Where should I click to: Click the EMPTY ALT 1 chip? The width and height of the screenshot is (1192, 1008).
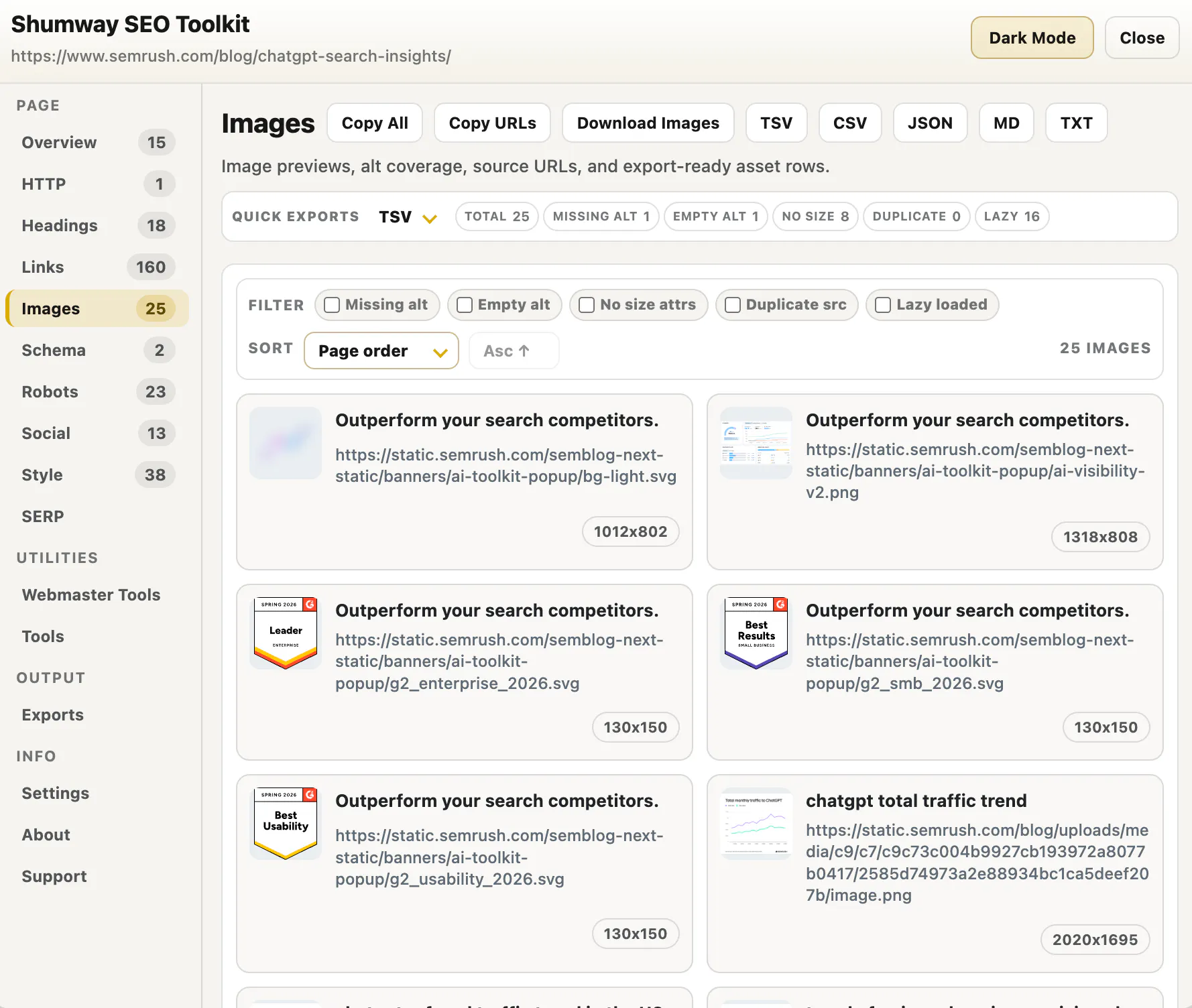716,216
